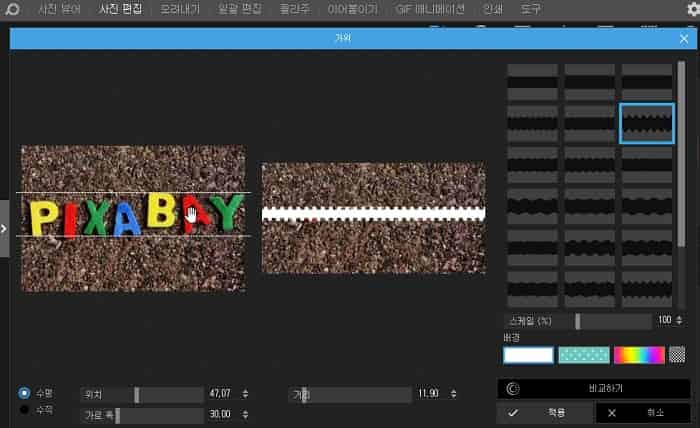Screen dimensions: 700x428
Task: Open the 사진 뷰어 tab
Action: click(59, 9)
